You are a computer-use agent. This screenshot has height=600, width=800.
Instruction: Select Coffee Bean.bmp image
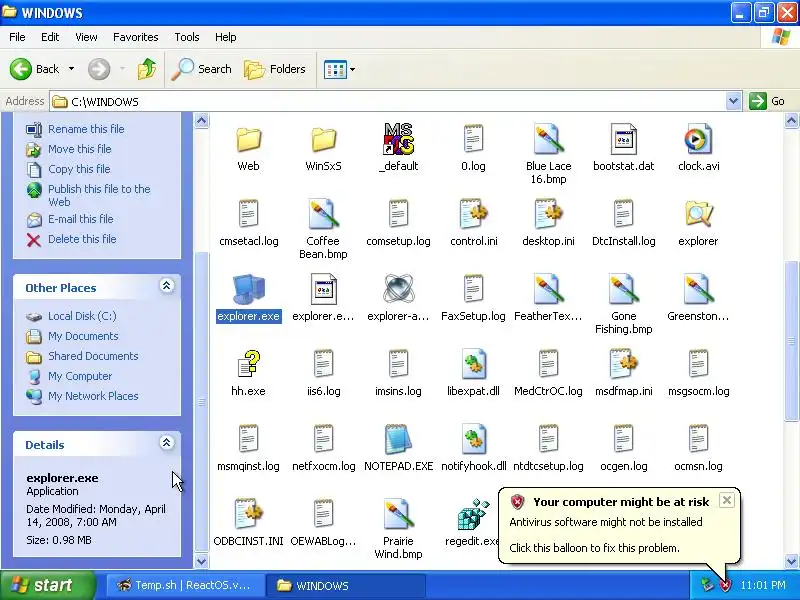point(323,214)
